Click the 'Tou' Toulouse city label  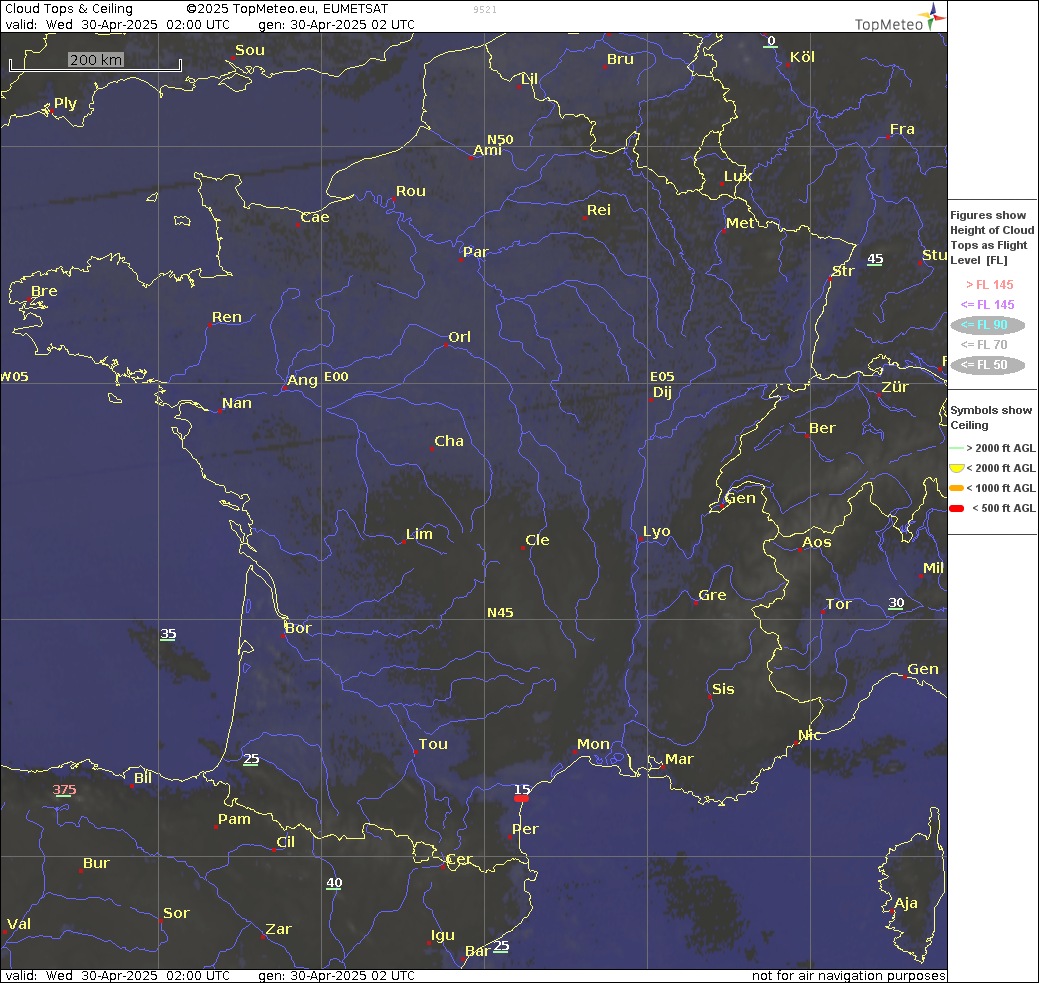pos(433,744)
